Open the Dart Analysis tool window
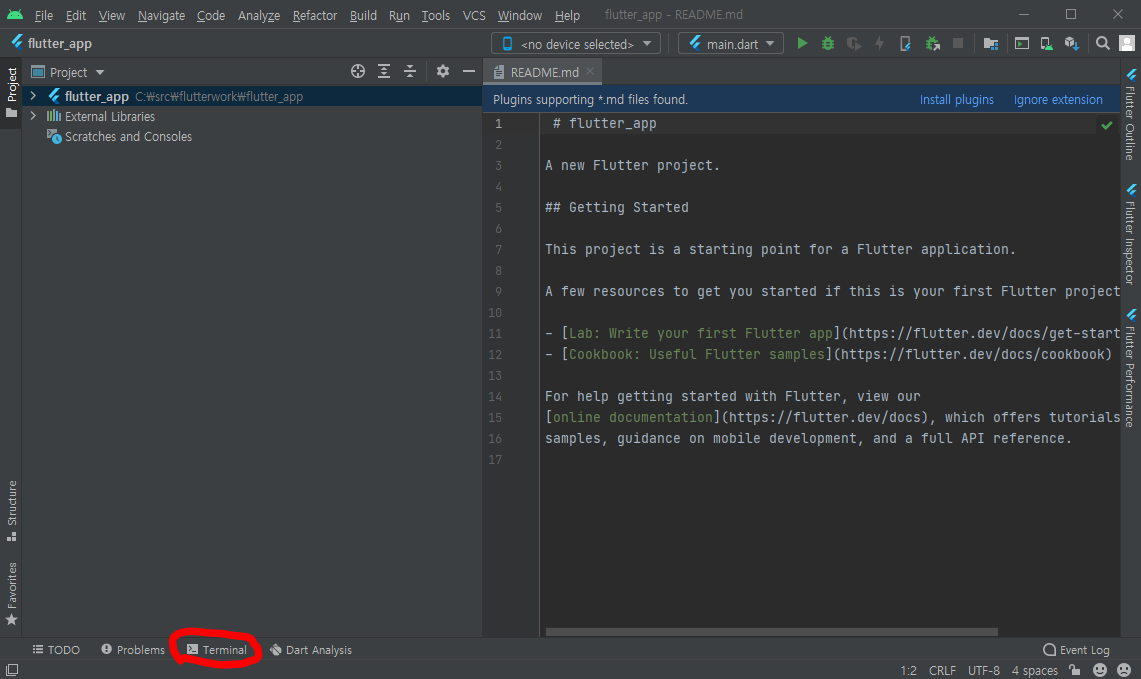The height and width of the screenshot is (679, 1141). tap(311, 650)
